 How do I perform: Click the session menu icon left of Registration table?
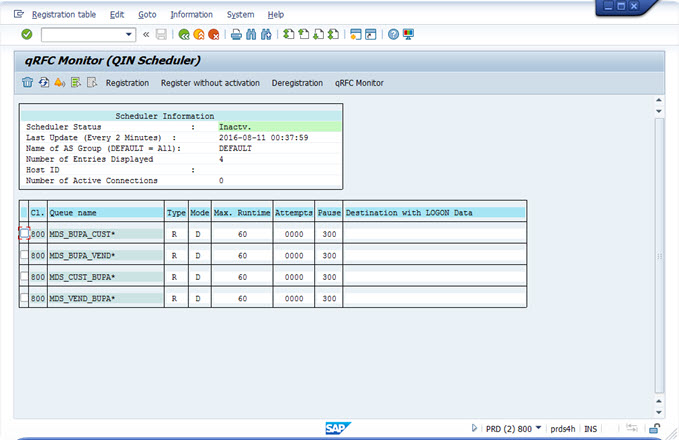(x=19, y=14)
